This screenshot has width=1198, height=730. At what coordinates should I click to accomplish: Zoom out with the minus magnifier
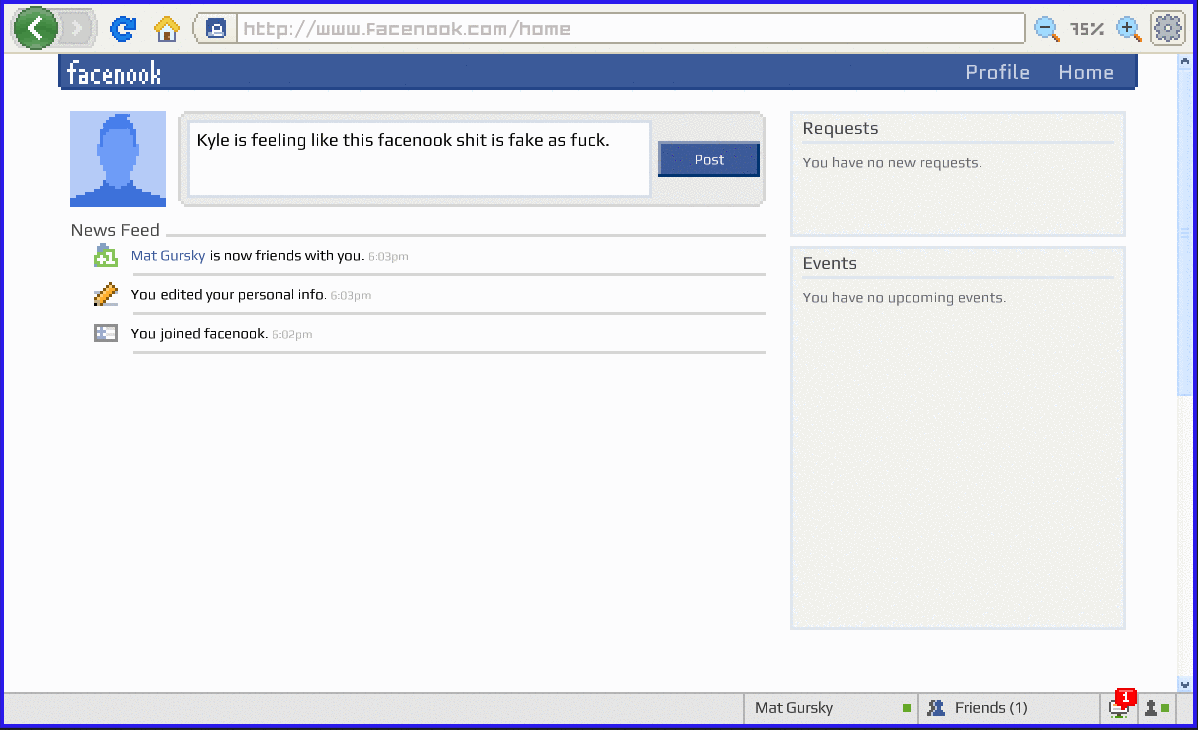pyautogui.click(x=1047, y=29)
